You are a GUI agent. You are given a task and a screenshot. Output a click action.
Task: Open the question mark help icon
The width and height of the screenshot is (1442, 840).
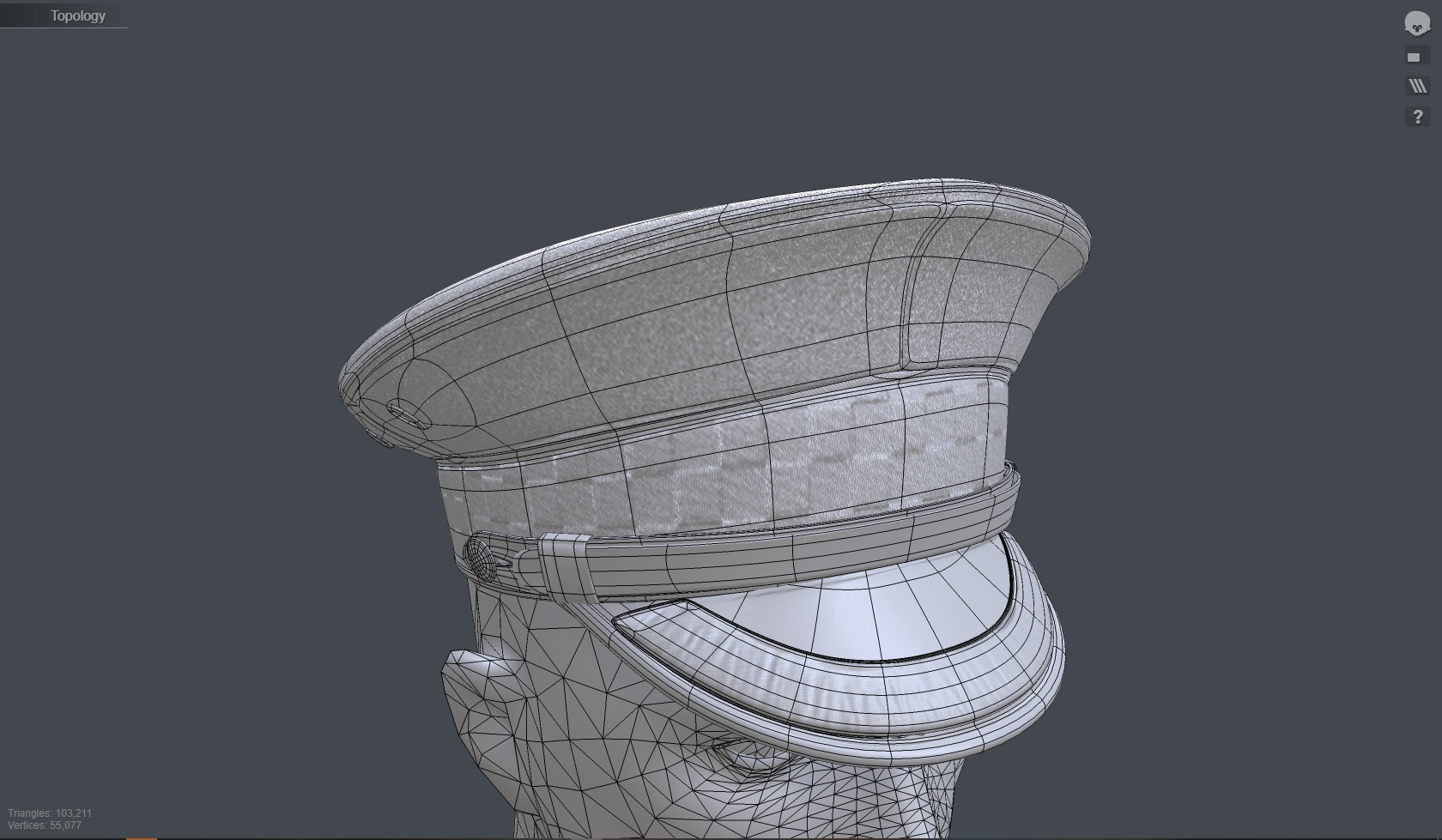pos(1417,117)
